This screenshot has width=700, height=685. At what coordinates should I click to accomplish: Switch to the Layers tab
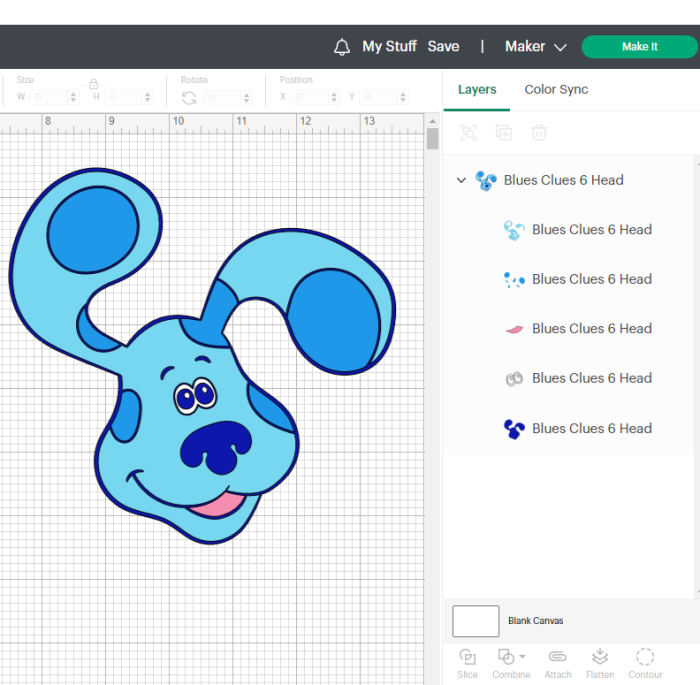point(477,90)
